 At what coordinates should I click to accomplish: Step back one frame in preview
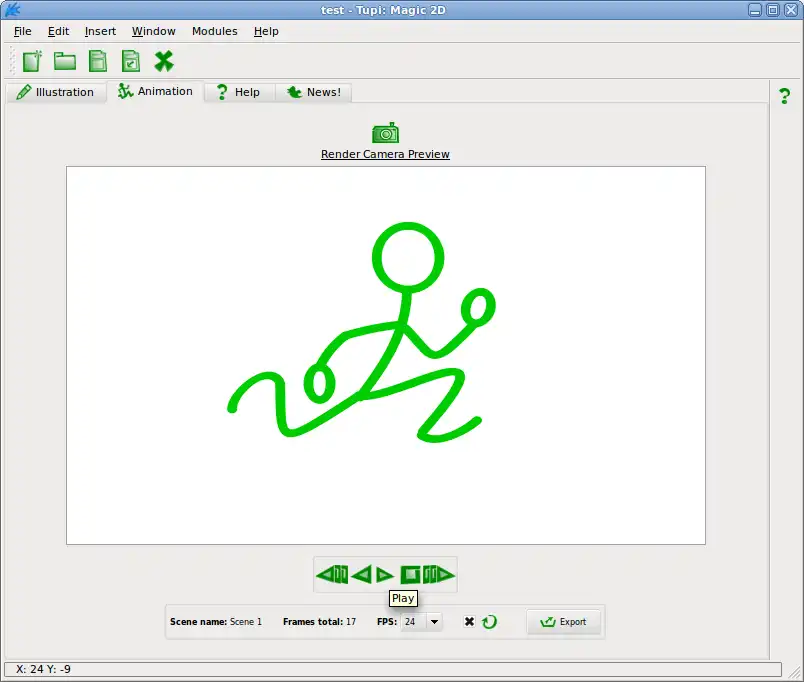[332, 574]
